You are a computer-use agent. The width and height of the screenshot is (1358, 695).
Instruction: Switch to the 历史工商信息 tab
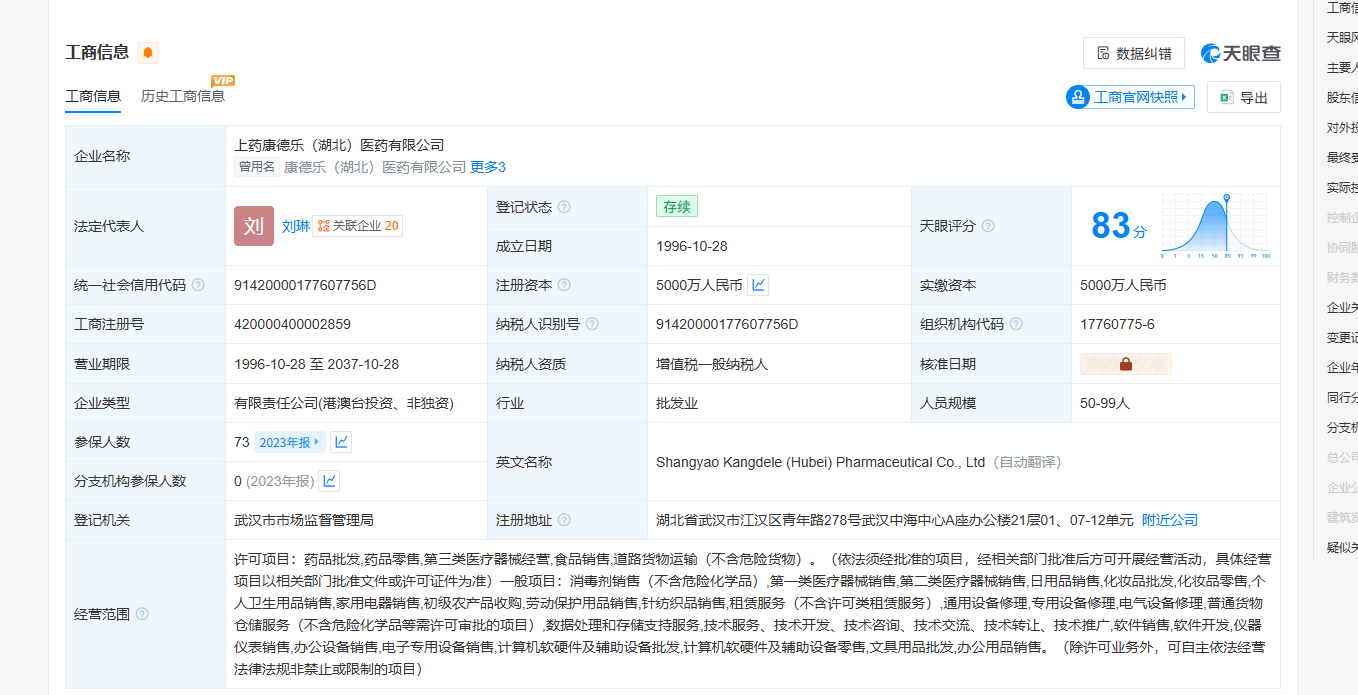pos(183,96)
